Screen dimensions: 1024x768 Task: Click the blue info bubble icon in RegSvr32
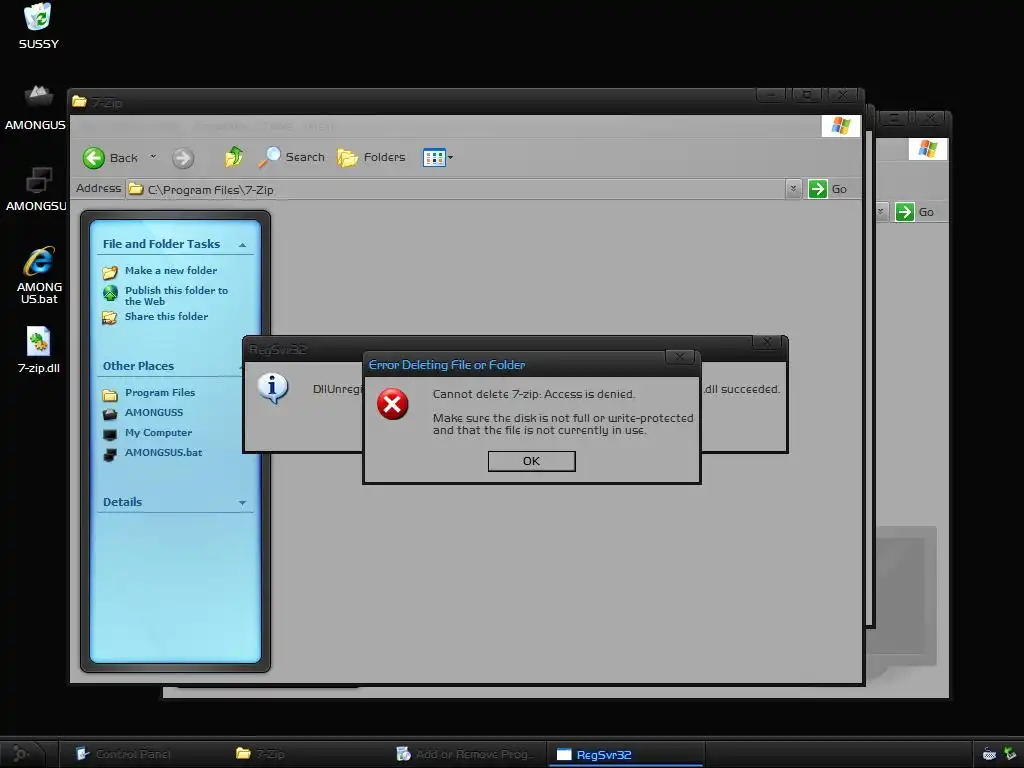[273, 388]
